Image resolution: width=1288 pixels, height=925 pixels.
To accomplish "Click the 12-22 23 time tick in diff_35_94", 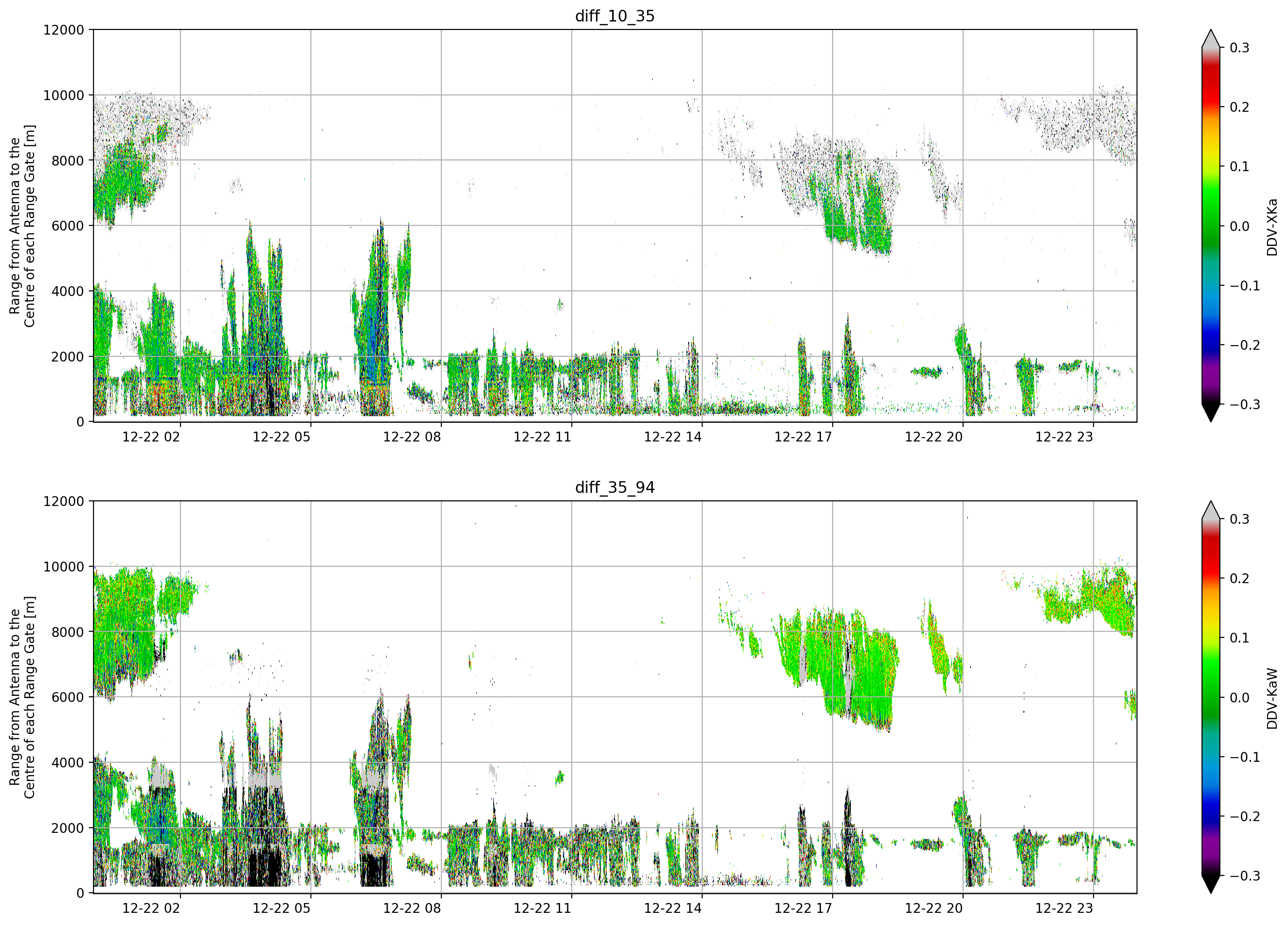I will [x=1064, y=909].
